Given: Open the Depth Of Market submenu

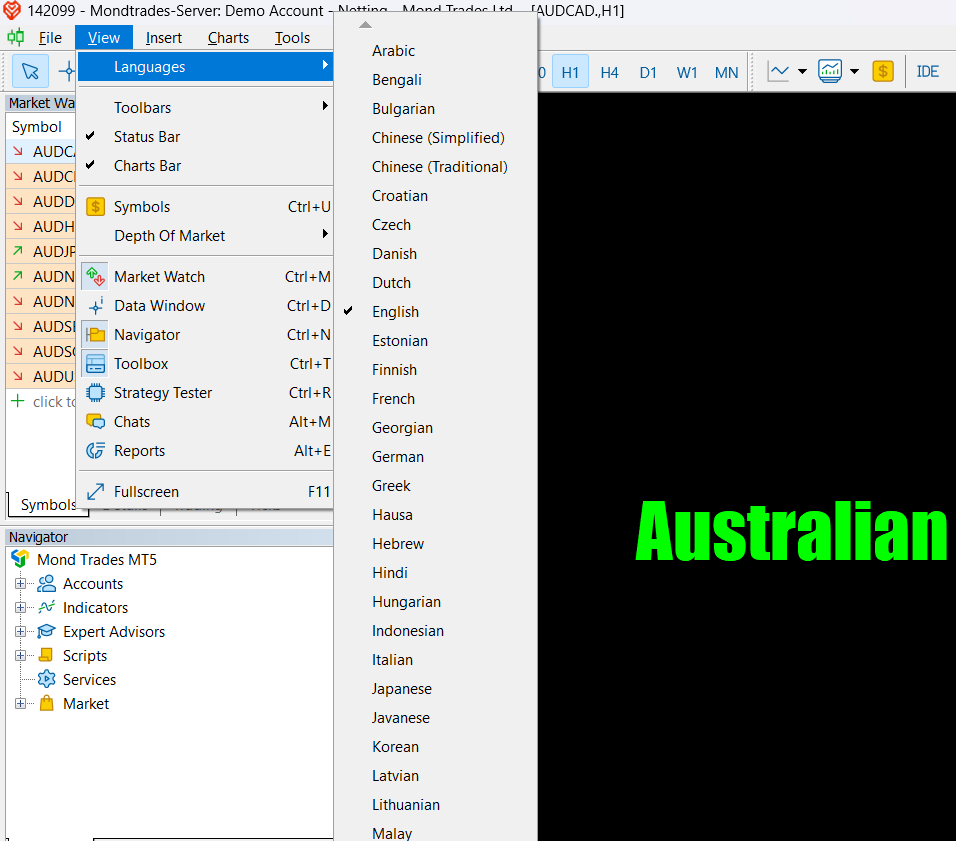Looking at the screenshot, I should coord(169,236).
